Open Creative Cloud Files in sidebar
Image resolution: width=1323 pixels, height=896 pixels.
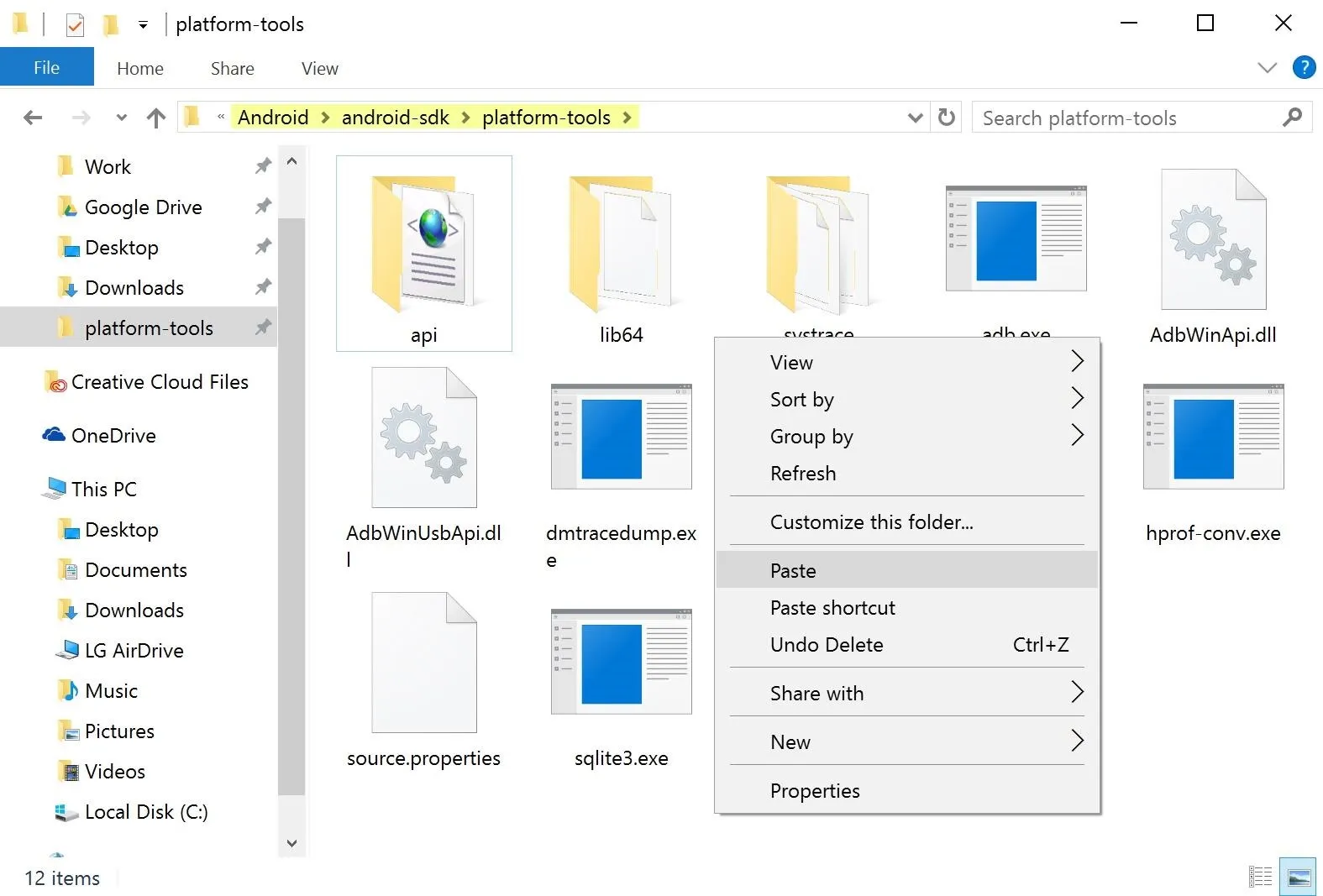pyautogui.click(x=146, y=381)
